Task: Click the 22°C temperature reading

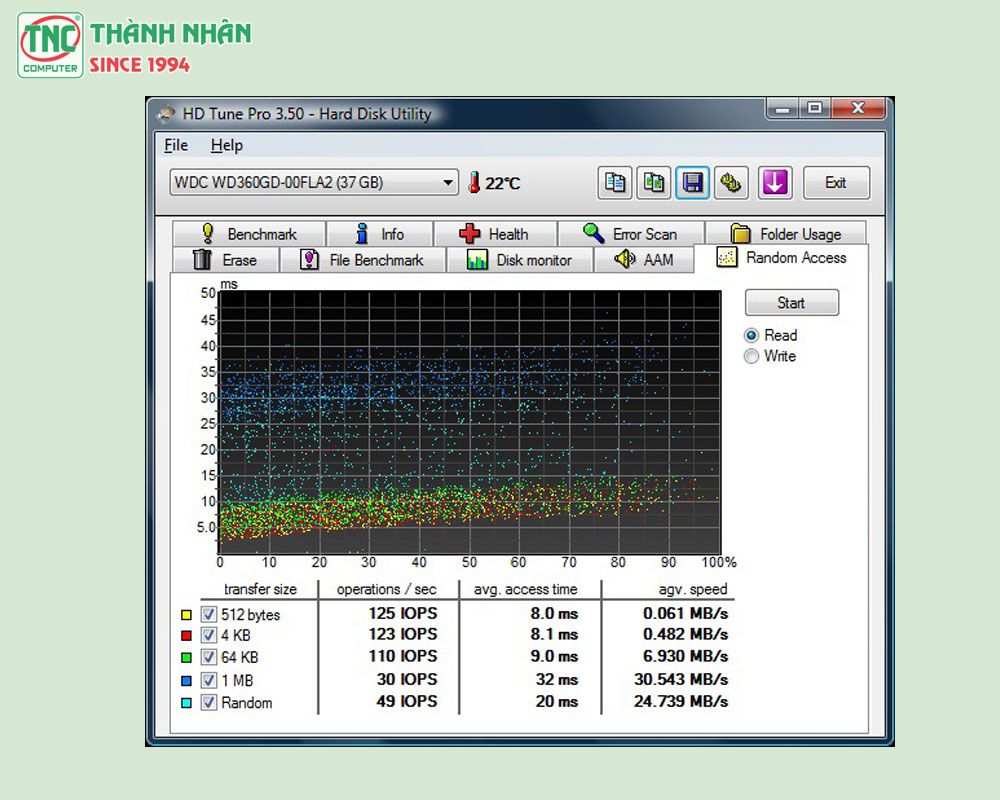Action: click(503, 184)
